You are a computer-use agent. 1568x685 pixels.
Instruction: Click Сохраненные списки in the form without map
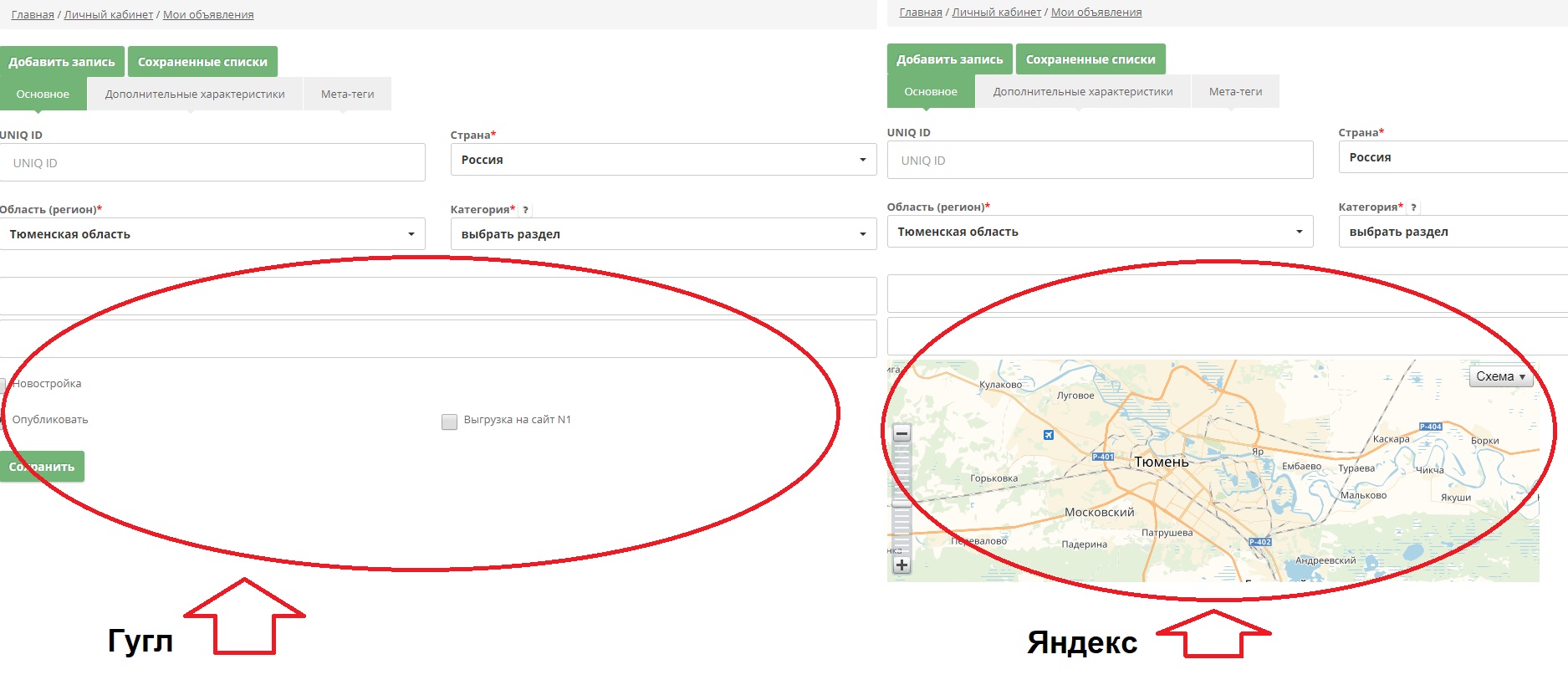(x=202, y=62)
